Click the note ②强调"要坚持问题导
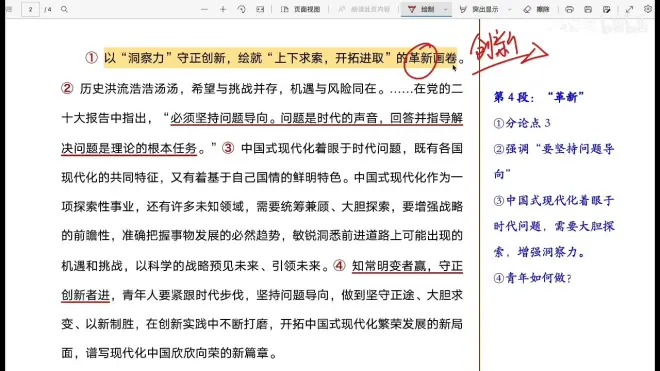Image resolution: width=660 pixels, height=371 pixels. pos(554,149)
